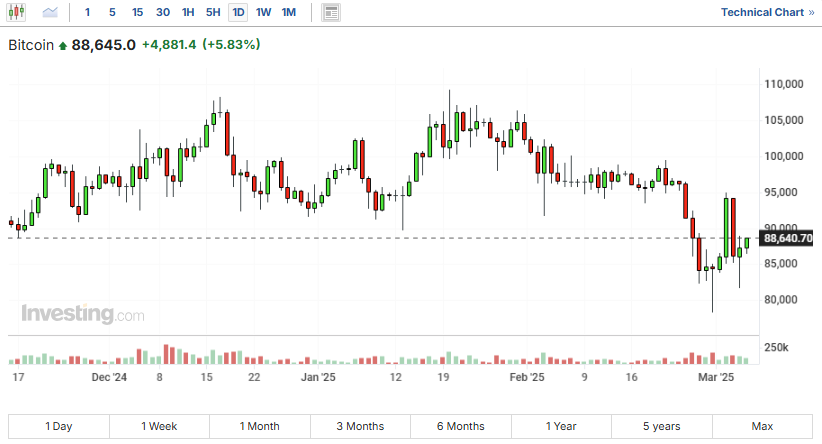The width and height of the screenshot is (822, 444).
Task: Select the 1M interval in top toolbar
Action: pos(288,12)
